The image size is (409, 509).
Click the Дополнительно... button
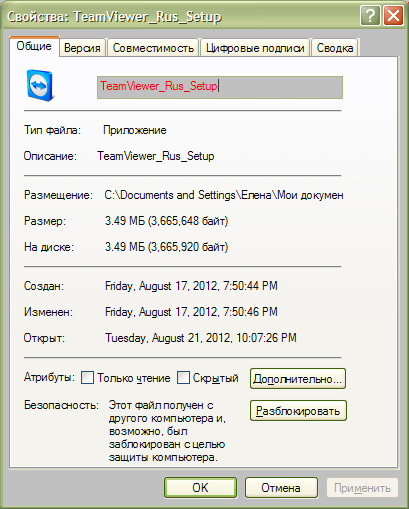[298, 379]
